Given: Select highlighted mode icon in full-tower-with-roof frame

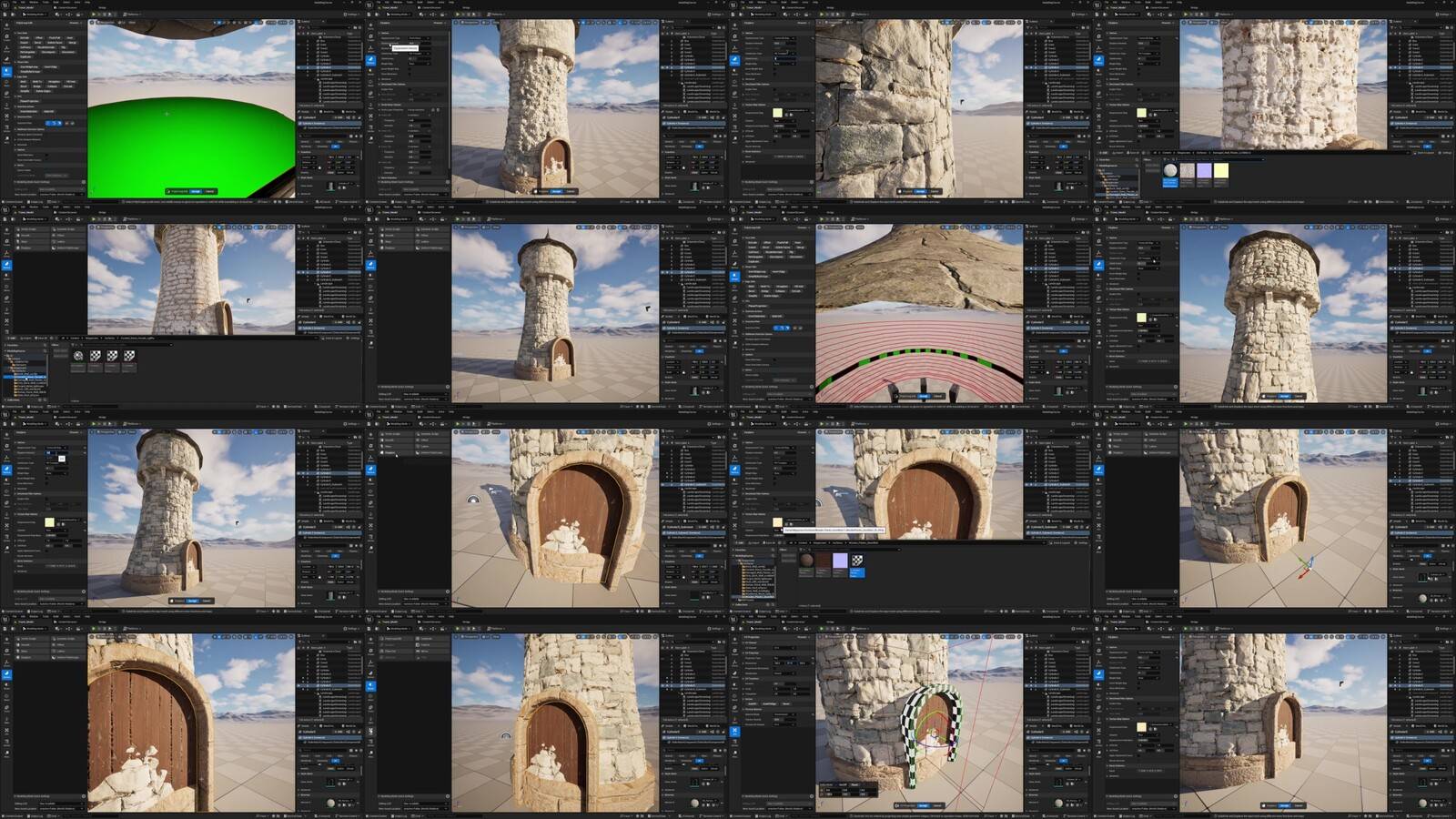Looking at the screenshot, I should pyautogui.click(x=370, y=265).
